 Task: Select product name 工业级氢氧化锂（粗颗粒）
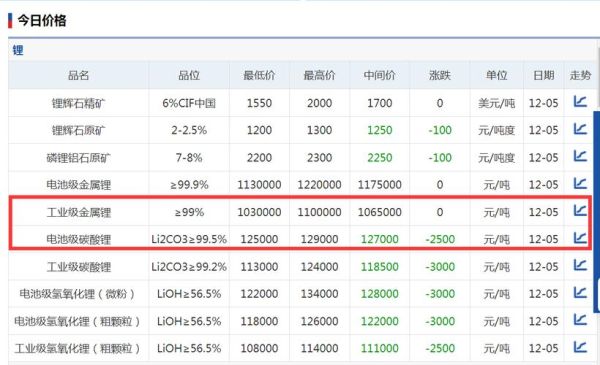(77, 349)
